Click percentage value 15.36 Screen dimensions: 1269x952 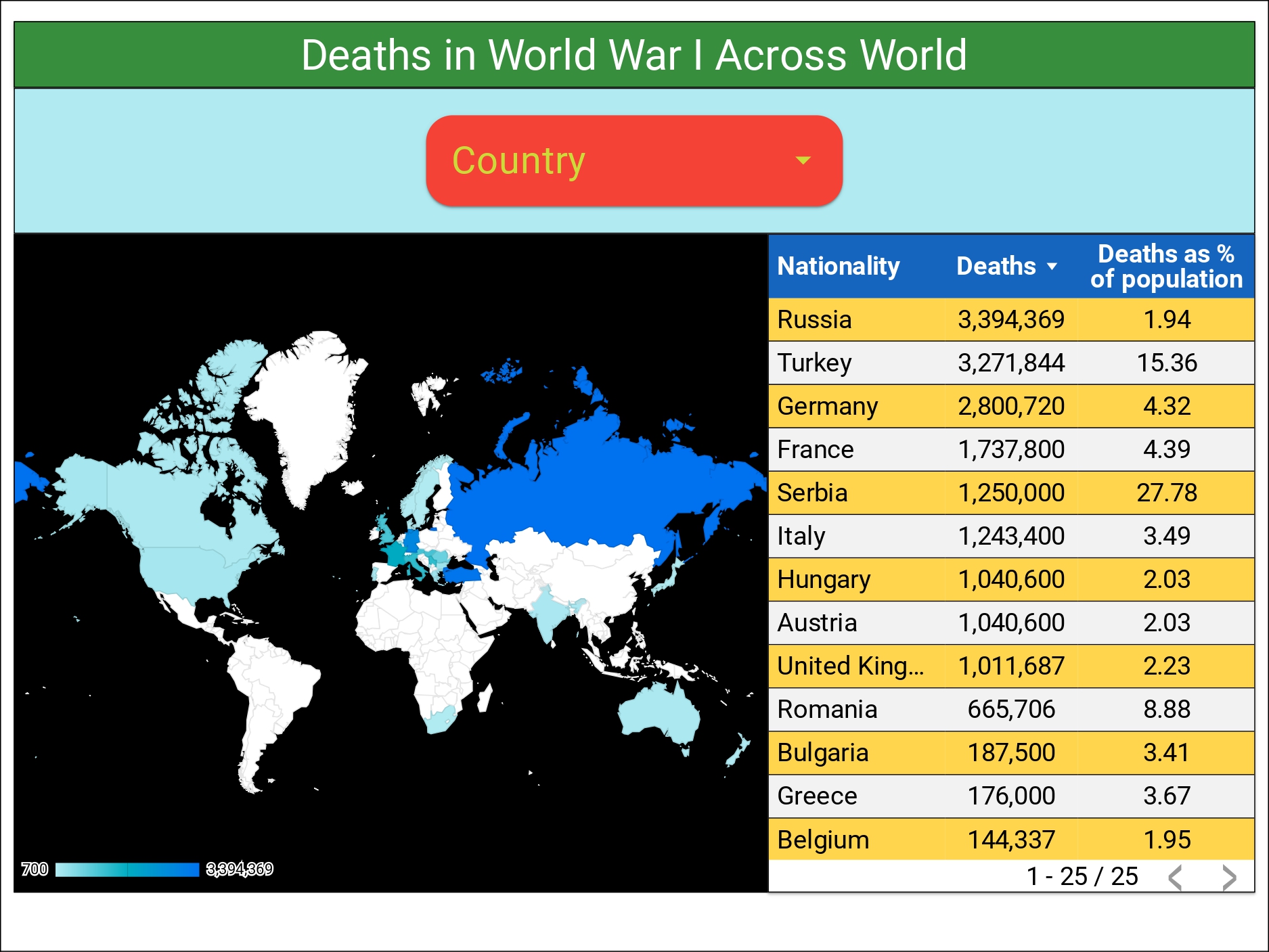click(1167, 363)
